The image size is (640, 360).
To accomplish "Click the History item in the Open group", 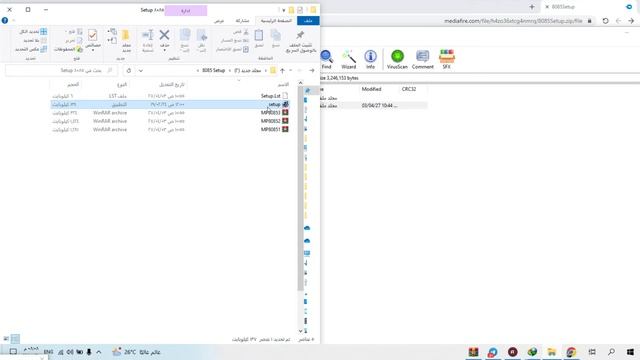I will point(68,49).
